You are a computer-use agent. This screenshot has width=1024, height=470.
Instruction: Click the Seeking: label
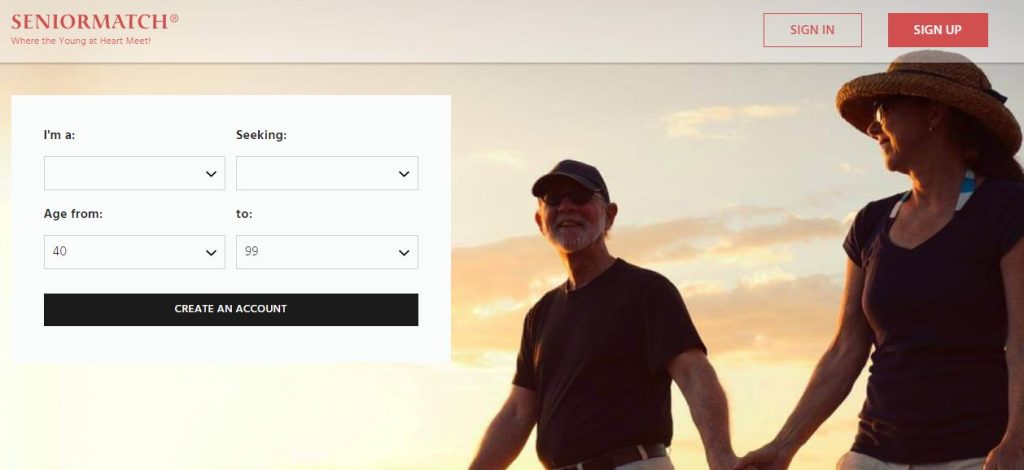click(x=261, y=135)
